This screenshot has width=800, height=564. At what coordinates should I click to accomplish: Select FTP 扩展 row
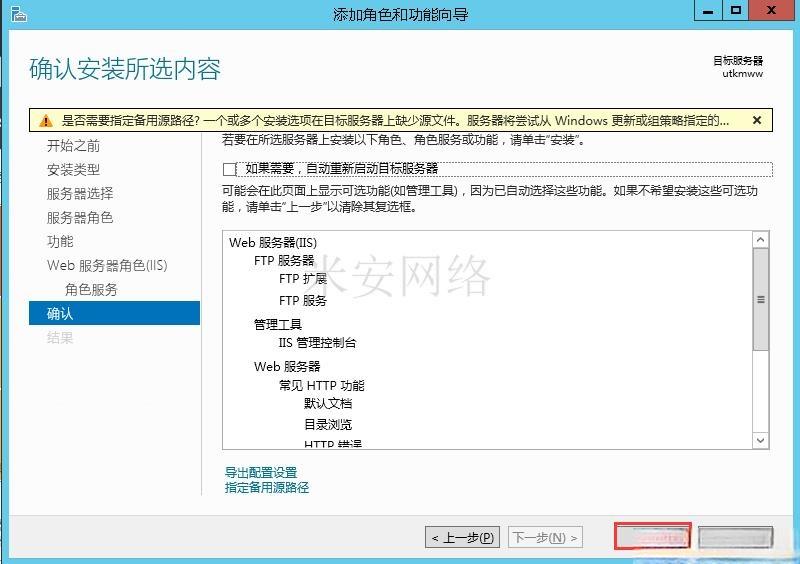(303, 279)
